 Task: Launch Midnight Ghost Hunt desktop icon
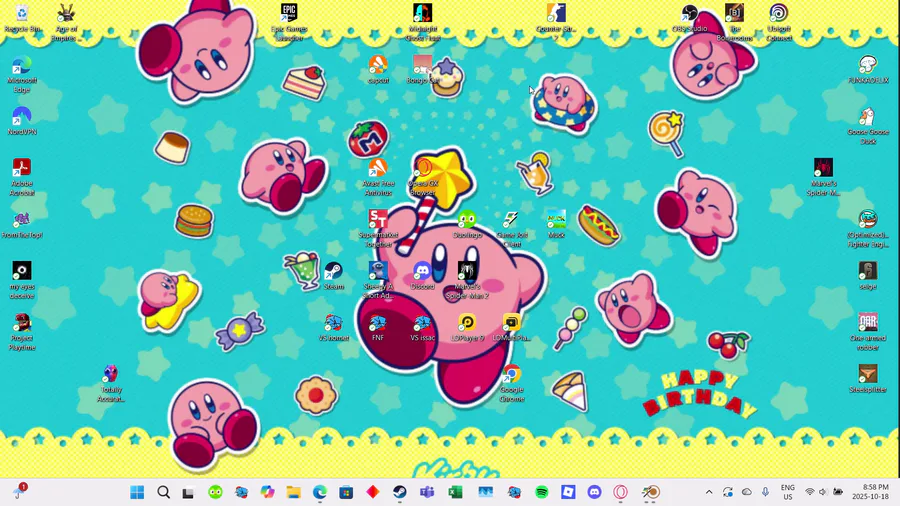pos(422,23)
